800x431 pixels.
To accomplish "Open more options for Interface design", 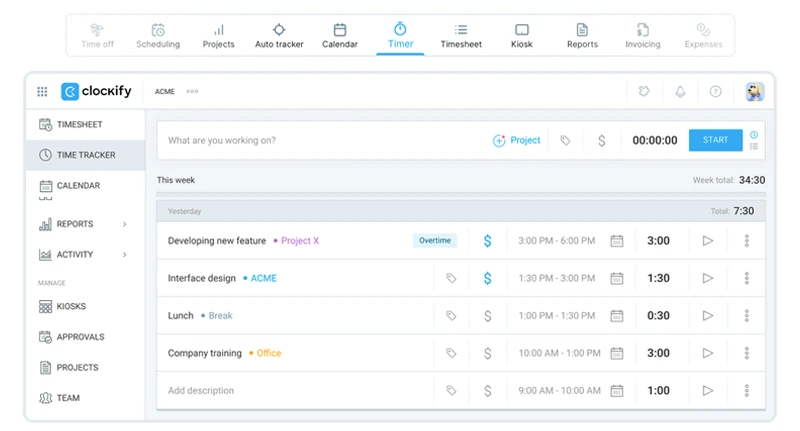I will [x=746, y=278].
